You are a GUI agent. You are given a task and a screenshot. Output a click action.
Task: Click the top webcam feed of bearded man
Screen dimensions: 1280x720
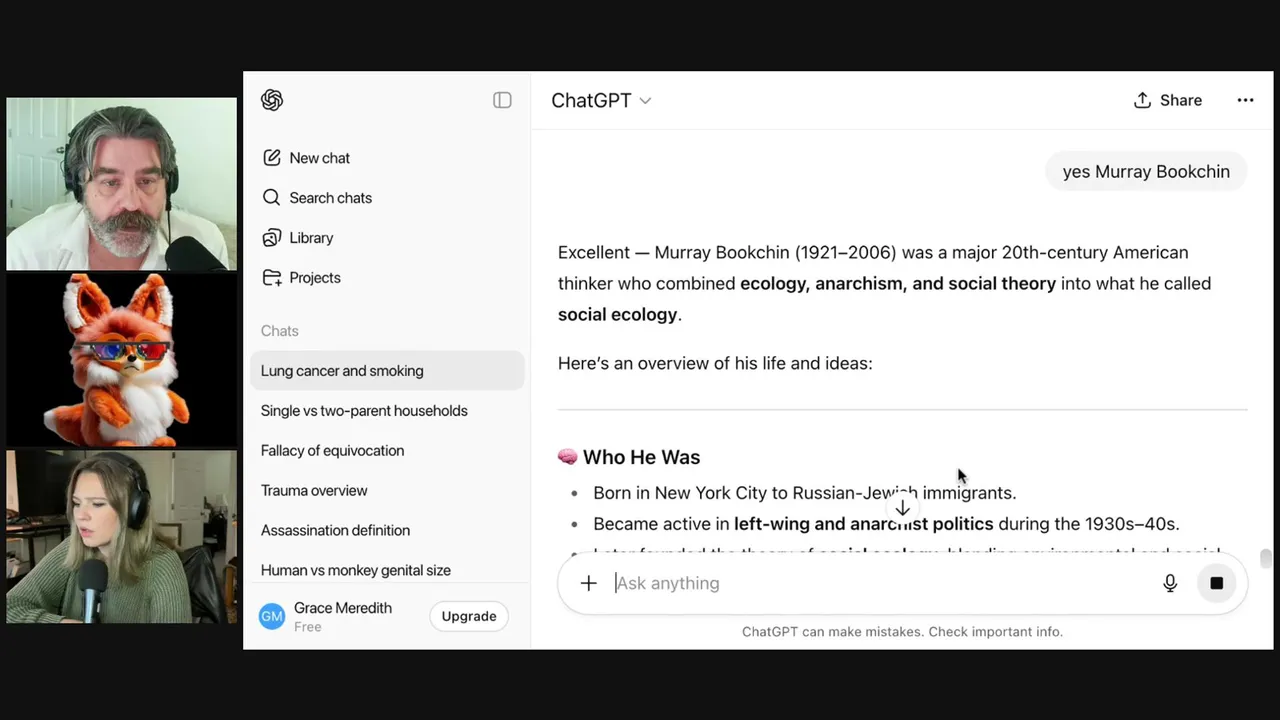[122, 184]
